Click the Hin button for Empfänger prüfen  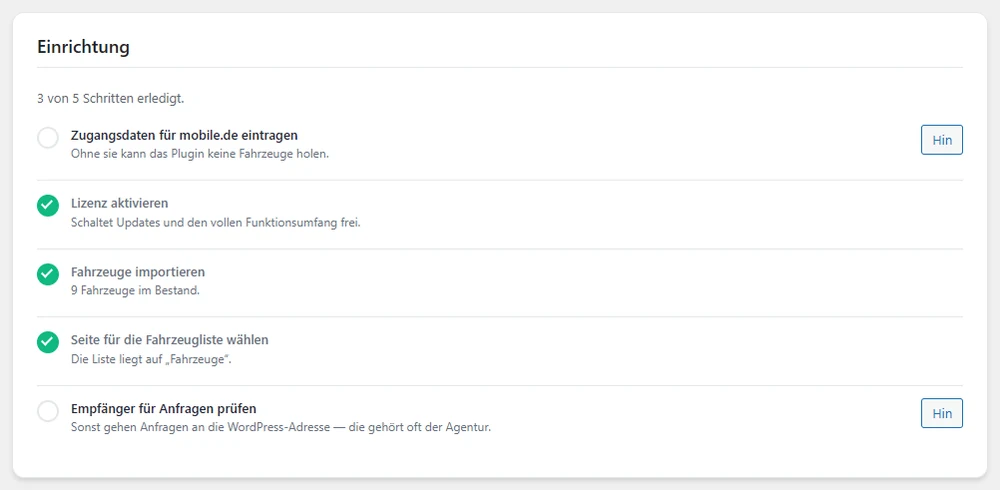(941, 413)
